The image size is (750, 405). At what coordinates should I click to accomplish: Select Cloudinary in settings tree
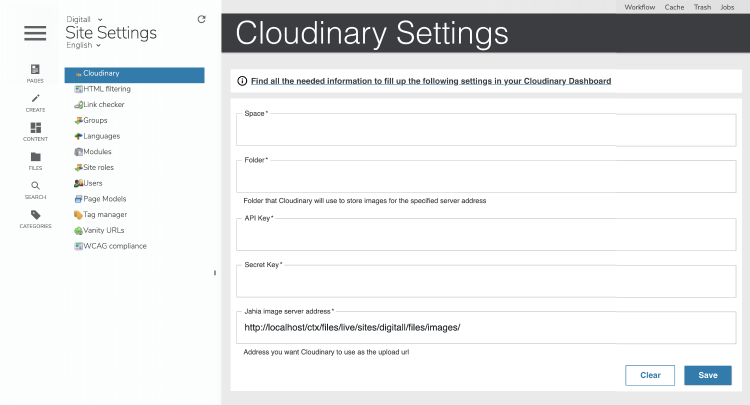tap(134, 75)
